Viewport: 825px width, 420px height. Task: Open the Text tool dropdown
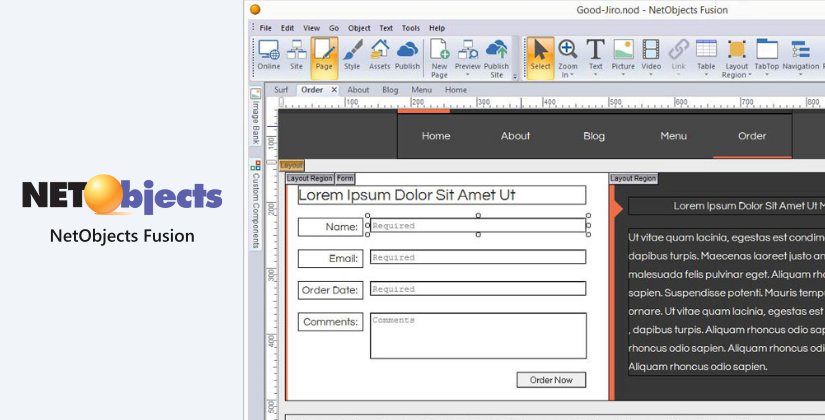click(595, 75)
